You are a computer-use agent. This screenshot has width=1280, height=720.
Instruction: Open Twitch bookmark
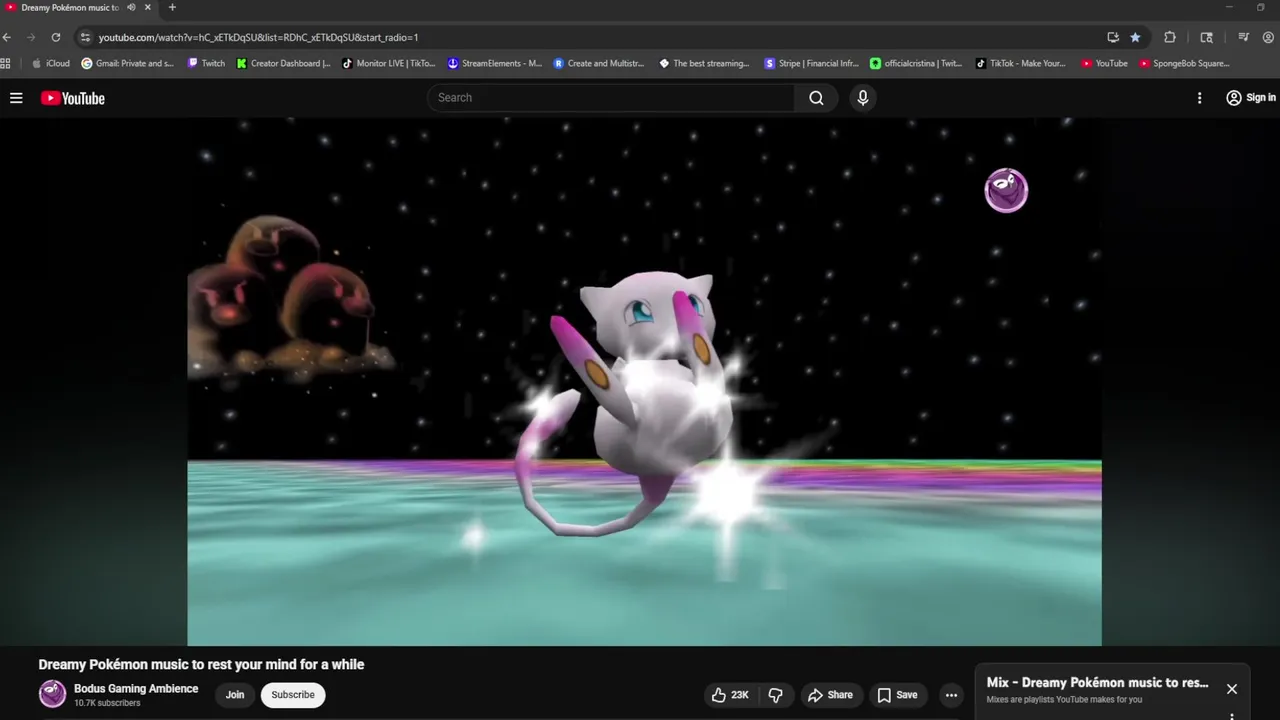pos(207,63)
